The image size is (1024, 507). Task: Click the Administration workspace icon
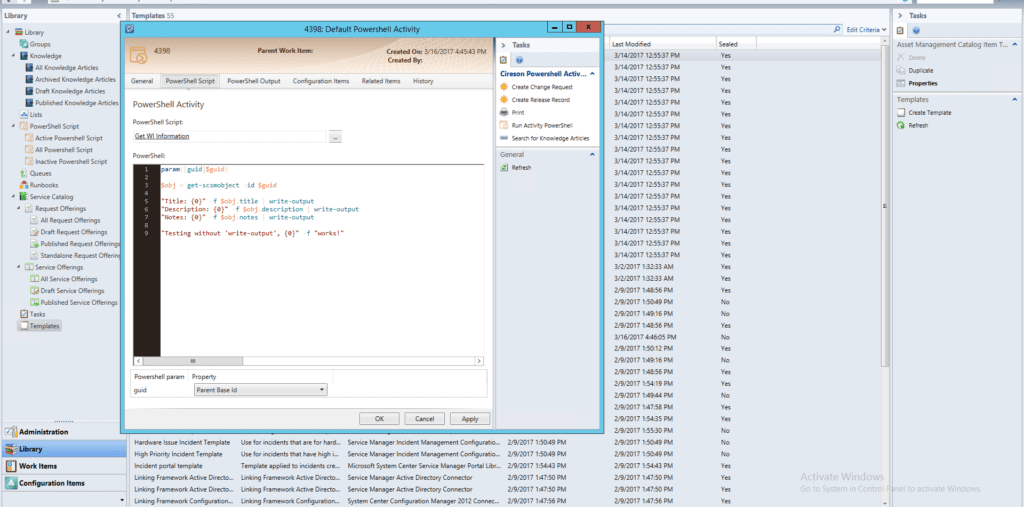click(10, 432)
